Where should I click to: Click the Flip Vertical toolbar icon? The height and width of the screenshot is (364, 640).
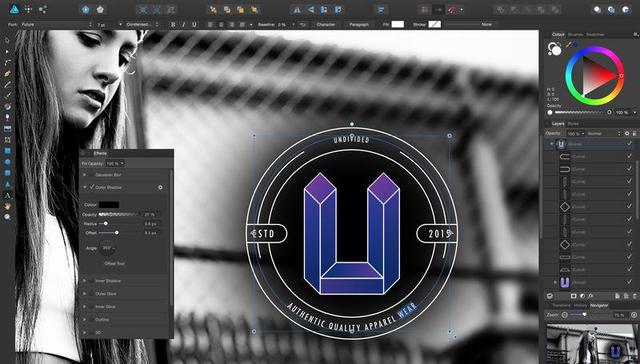[x=311, y=9]
